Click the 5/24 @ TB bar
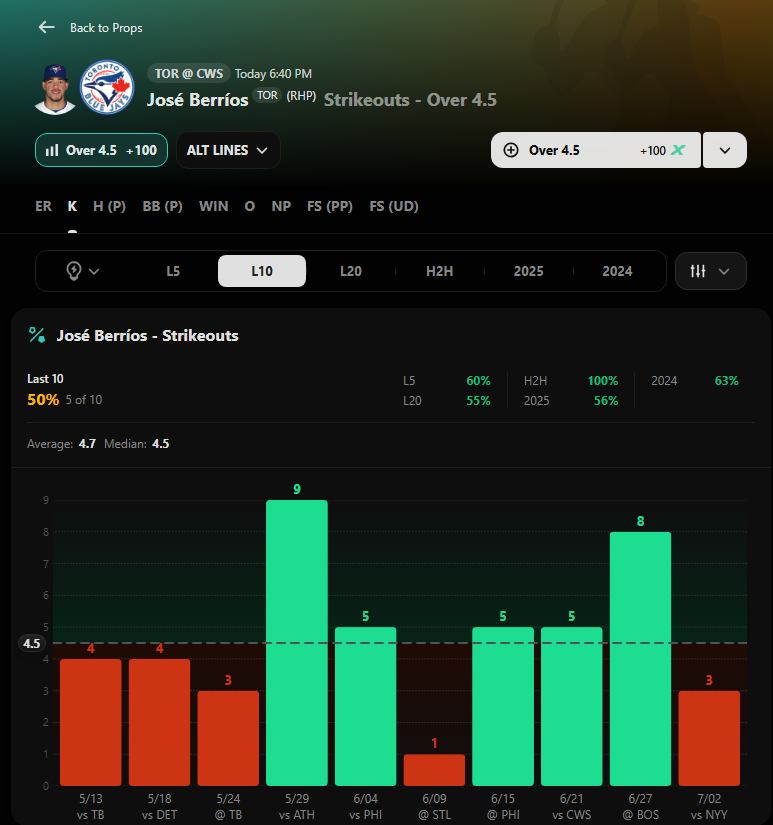This screenshot has width=773, height=825. pyautogui.click(x=228, y=738)
